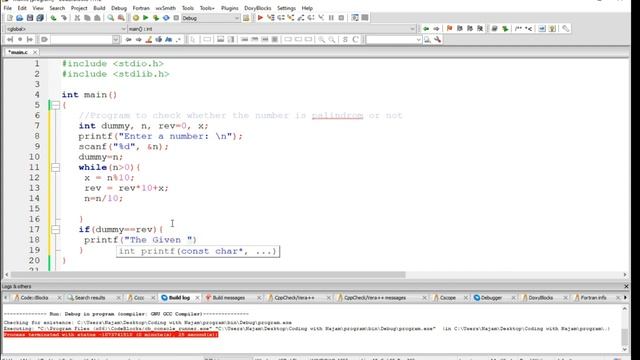The image size is (640, 360).
Task: Close the Logs & others panel
Action: [626, 287]
